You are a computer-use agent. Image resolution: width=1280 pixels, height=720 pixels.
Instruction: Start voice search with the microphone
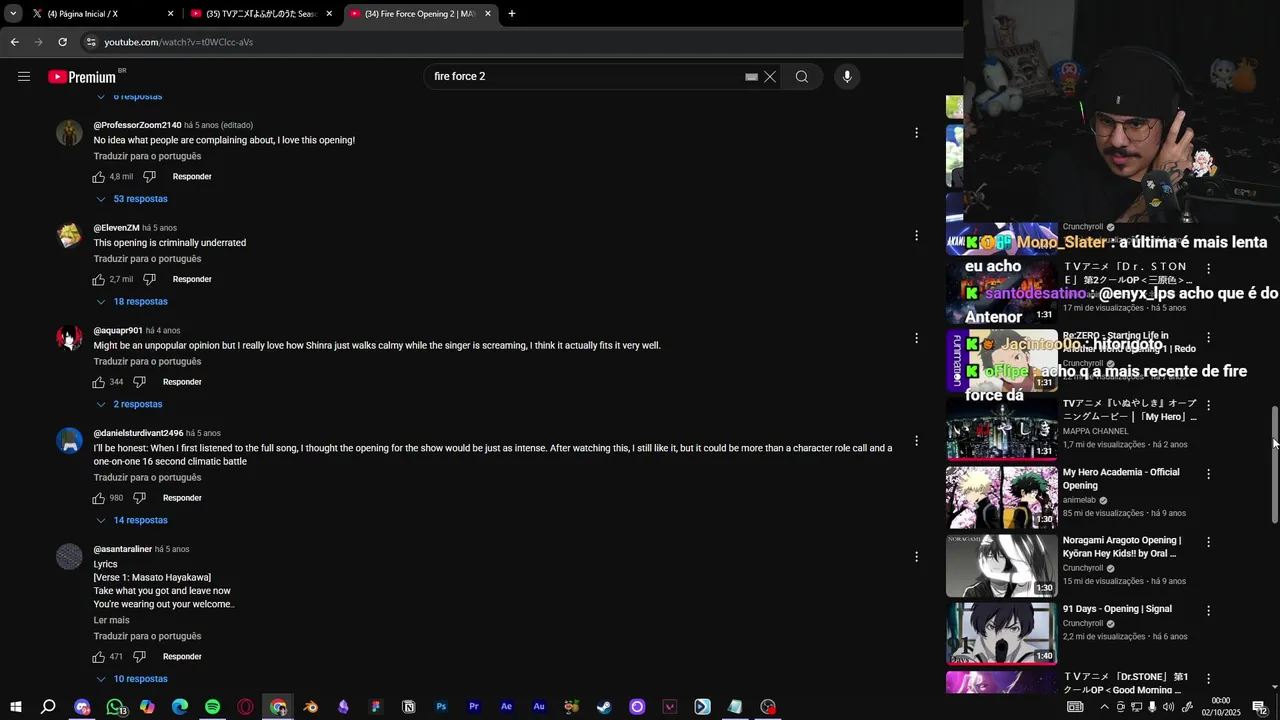point(847,77)
